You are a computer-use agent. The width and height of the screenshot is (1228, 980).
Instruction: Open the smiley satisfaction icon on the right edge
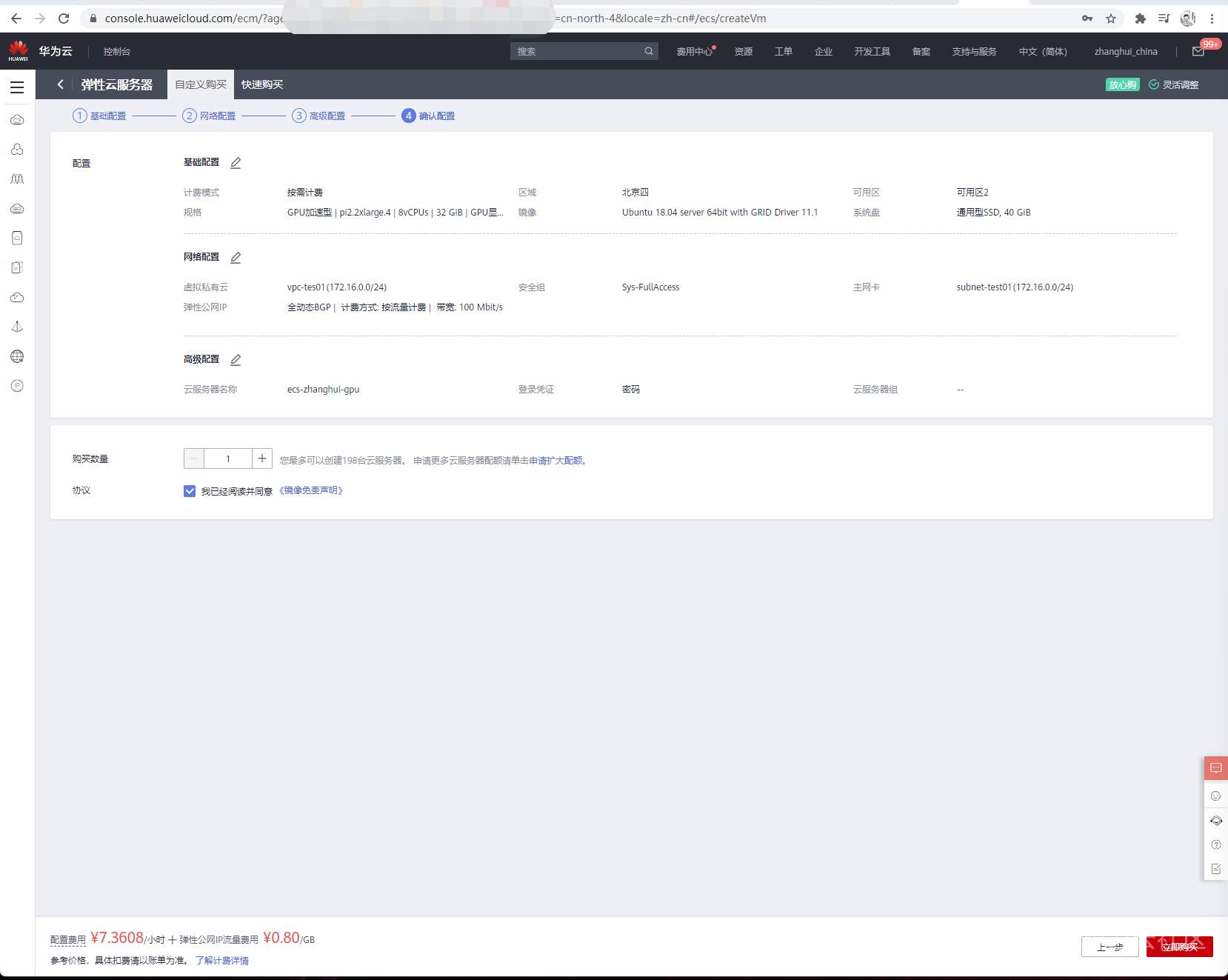(1216, 796)
